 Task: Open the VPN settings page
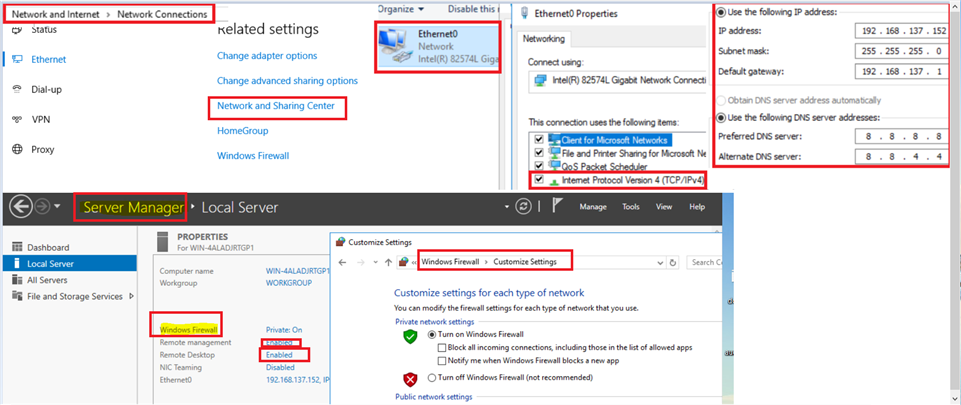click(40, 119)
